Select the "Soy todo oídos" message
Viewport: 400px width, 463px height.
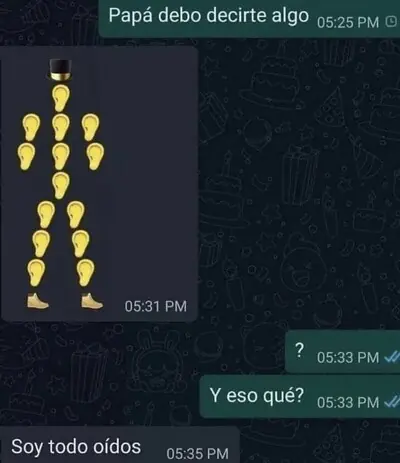pyautogui.click(x=119, y=445)
